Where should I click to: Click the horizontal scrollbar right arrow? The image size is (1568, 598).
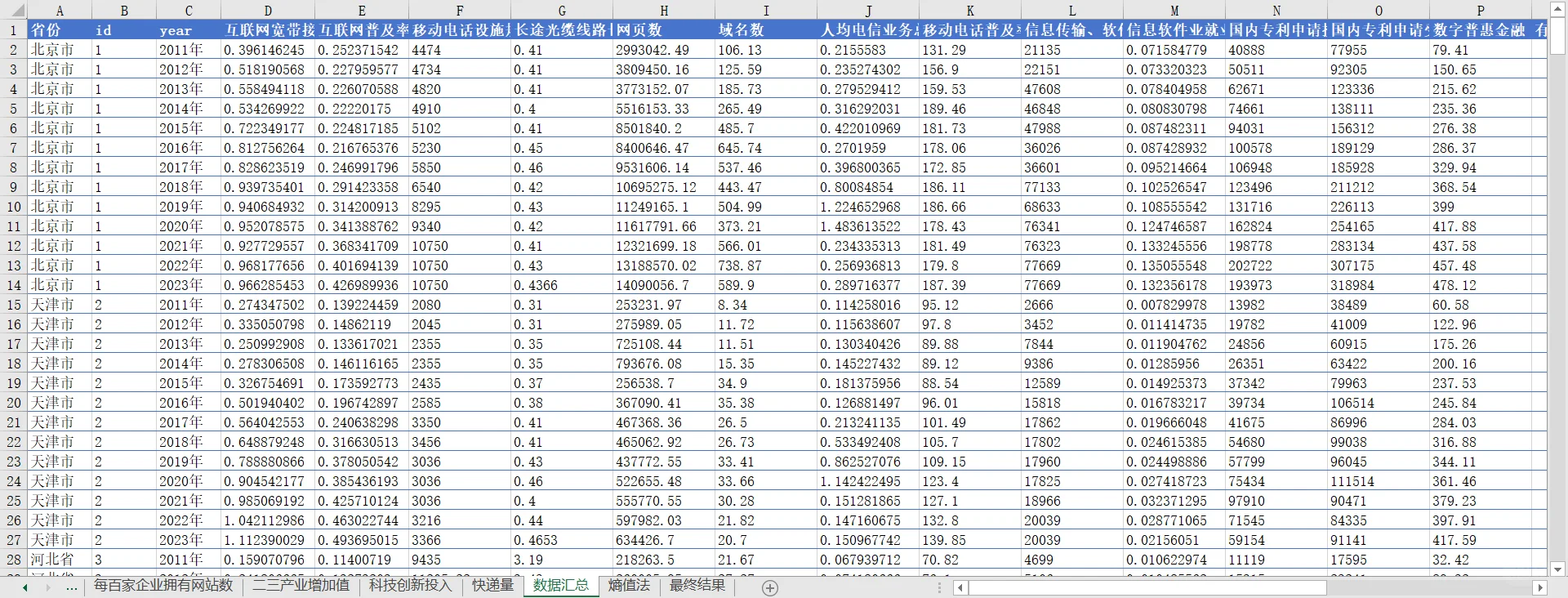[1540, 587]
